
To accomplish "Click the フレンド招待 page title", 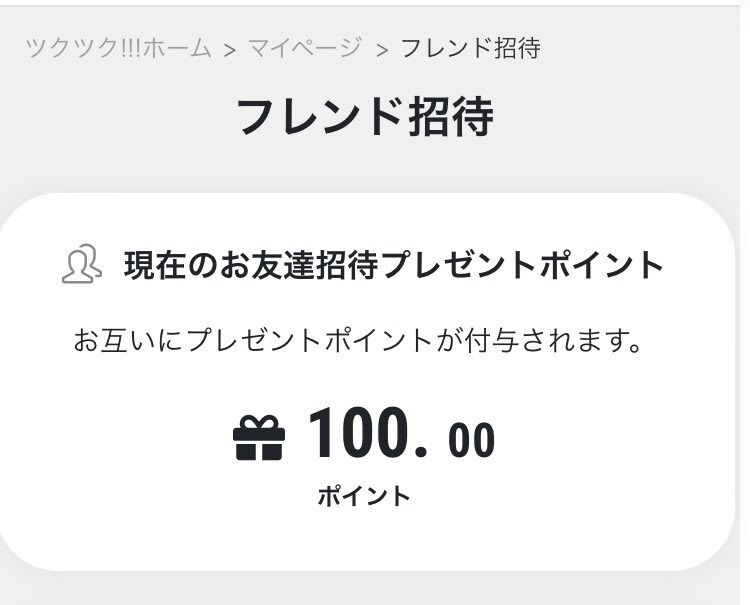I will pos(366,117).
